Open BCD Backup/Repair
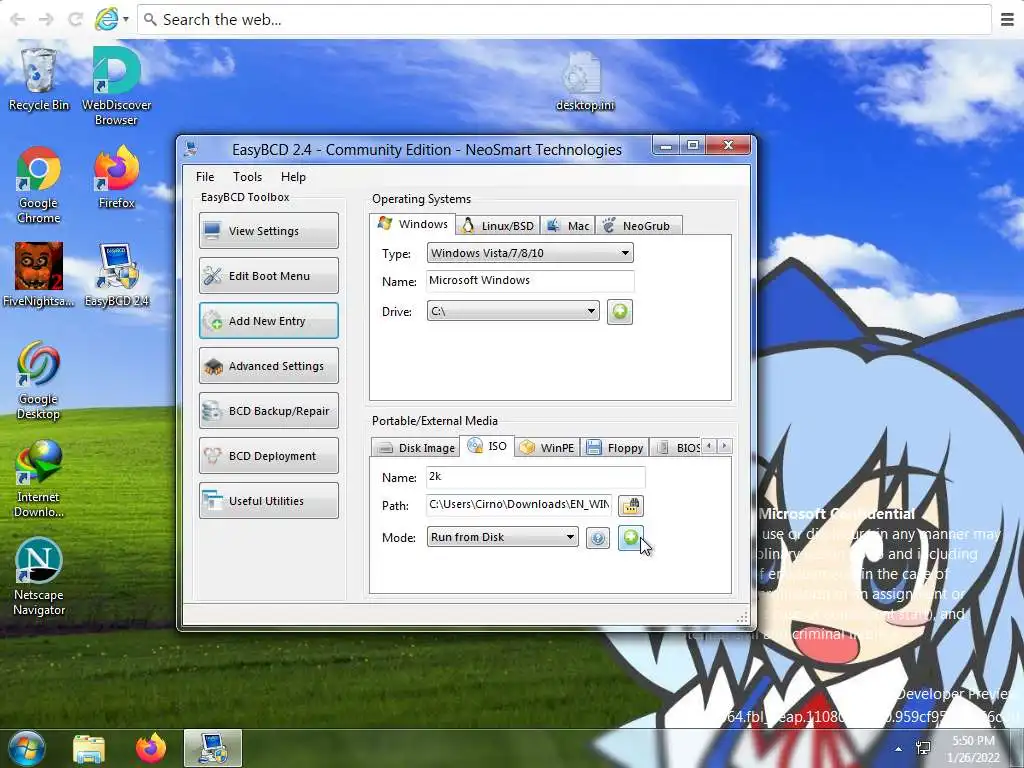Image resolution: width=1024 pixels, height=768 pixels. (x=269, y=411)
